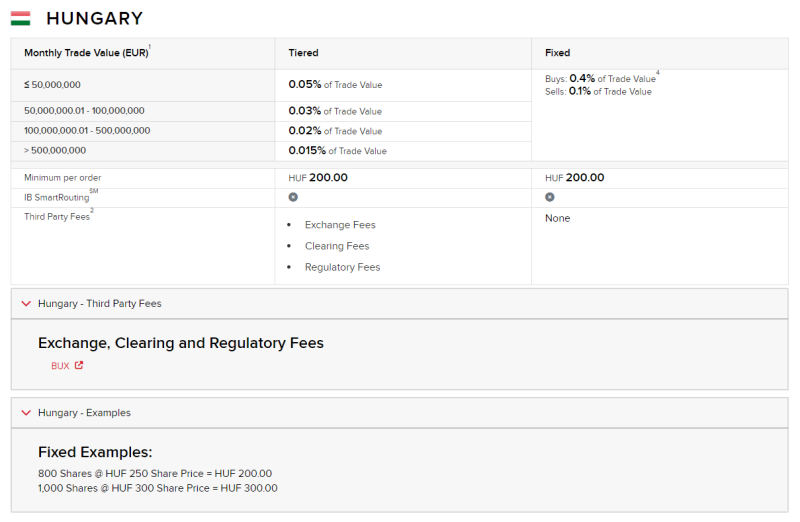This screenshot has width=800, height=522.
Task: Click the Regulatory Fees bullet item
Action: pyautogui.click(x=342, y=267)
